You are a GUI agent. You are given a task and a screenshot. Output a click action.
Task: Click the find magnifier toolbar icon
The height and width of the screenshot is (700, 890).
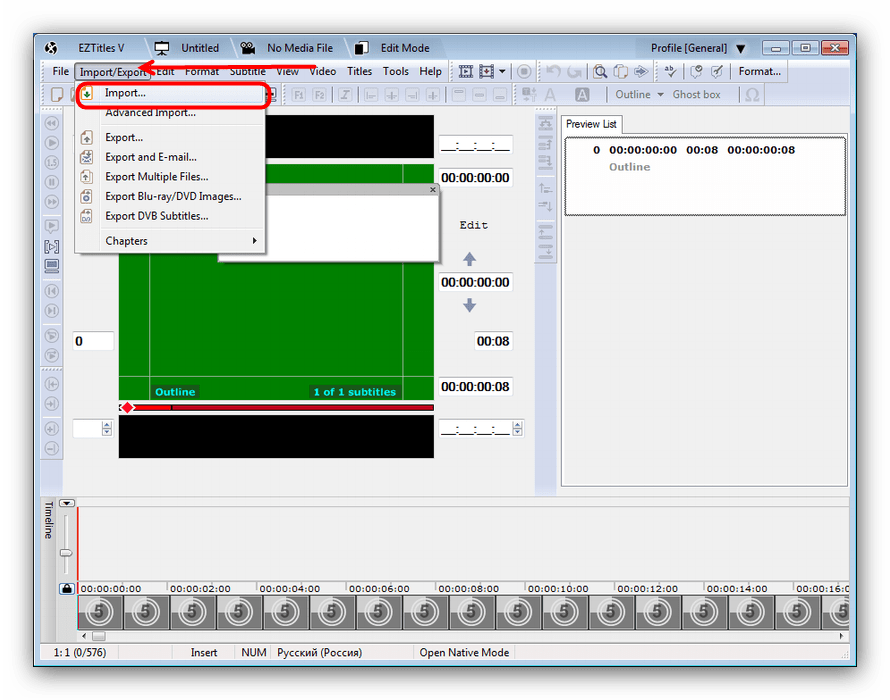point(600,71)
